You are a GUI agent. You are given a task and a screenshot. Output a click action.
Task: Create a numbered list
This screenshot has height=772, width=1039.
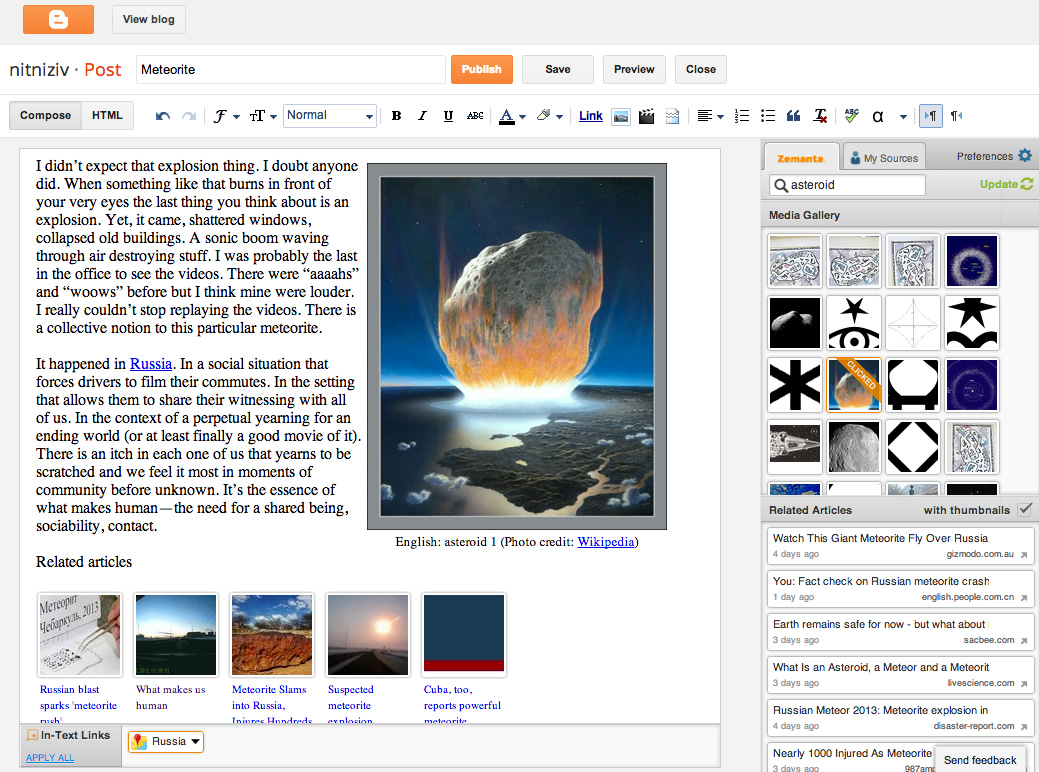742,116
